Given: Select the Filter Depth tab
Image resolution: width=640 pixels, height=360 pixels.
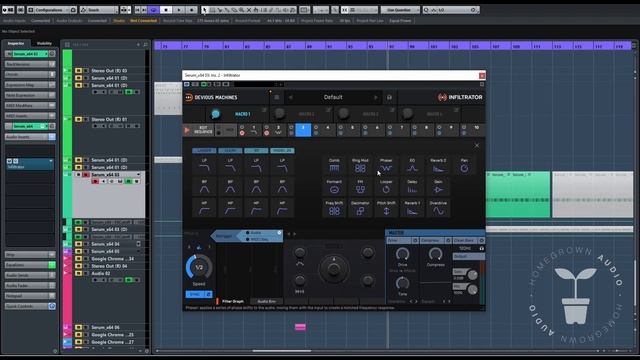Looking at the screenshot, I should pos(233,301).
